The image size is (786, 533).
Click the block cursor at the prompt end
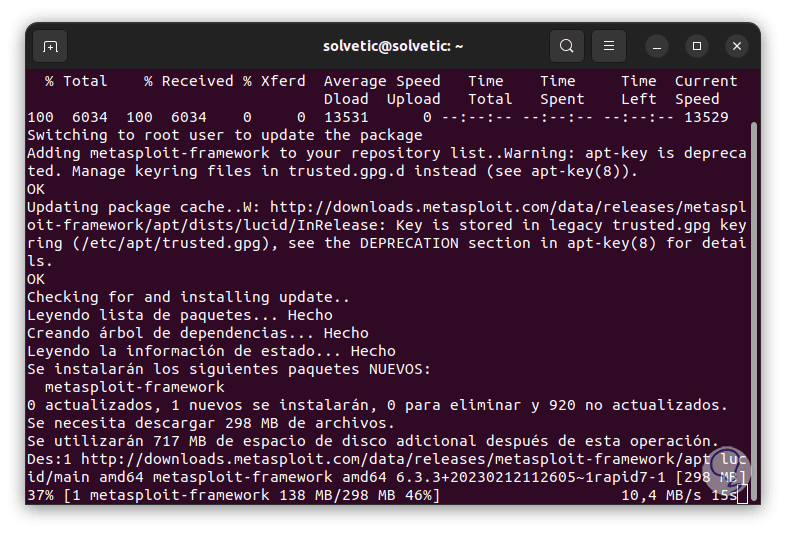coord(742,495)
